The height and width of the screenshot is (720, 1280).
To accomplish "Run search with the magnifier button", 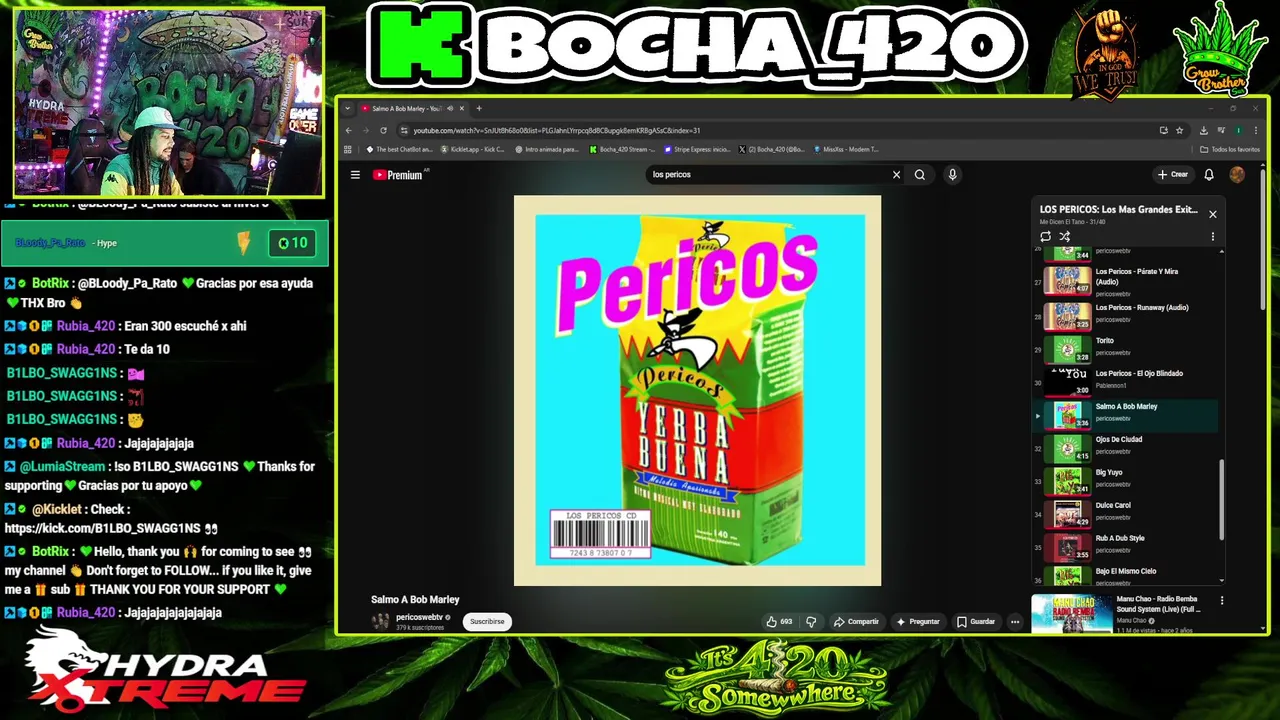I will coord(920,175).
